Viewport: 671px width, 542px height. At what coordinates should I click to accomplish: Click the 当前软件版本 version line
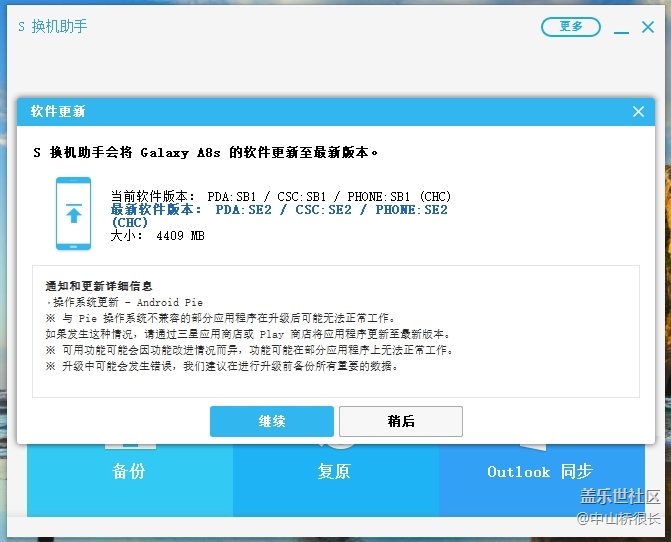point(279,195)
